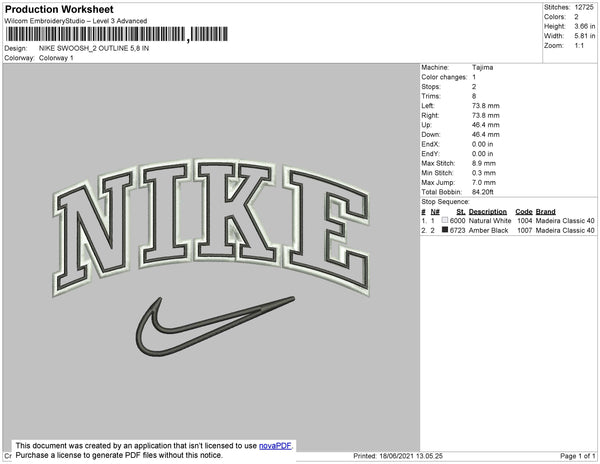Viewport: 600px width, 464px height.
Task: Click the stitch count 6000
Action: pyautogui.click(x=457, y=221)
